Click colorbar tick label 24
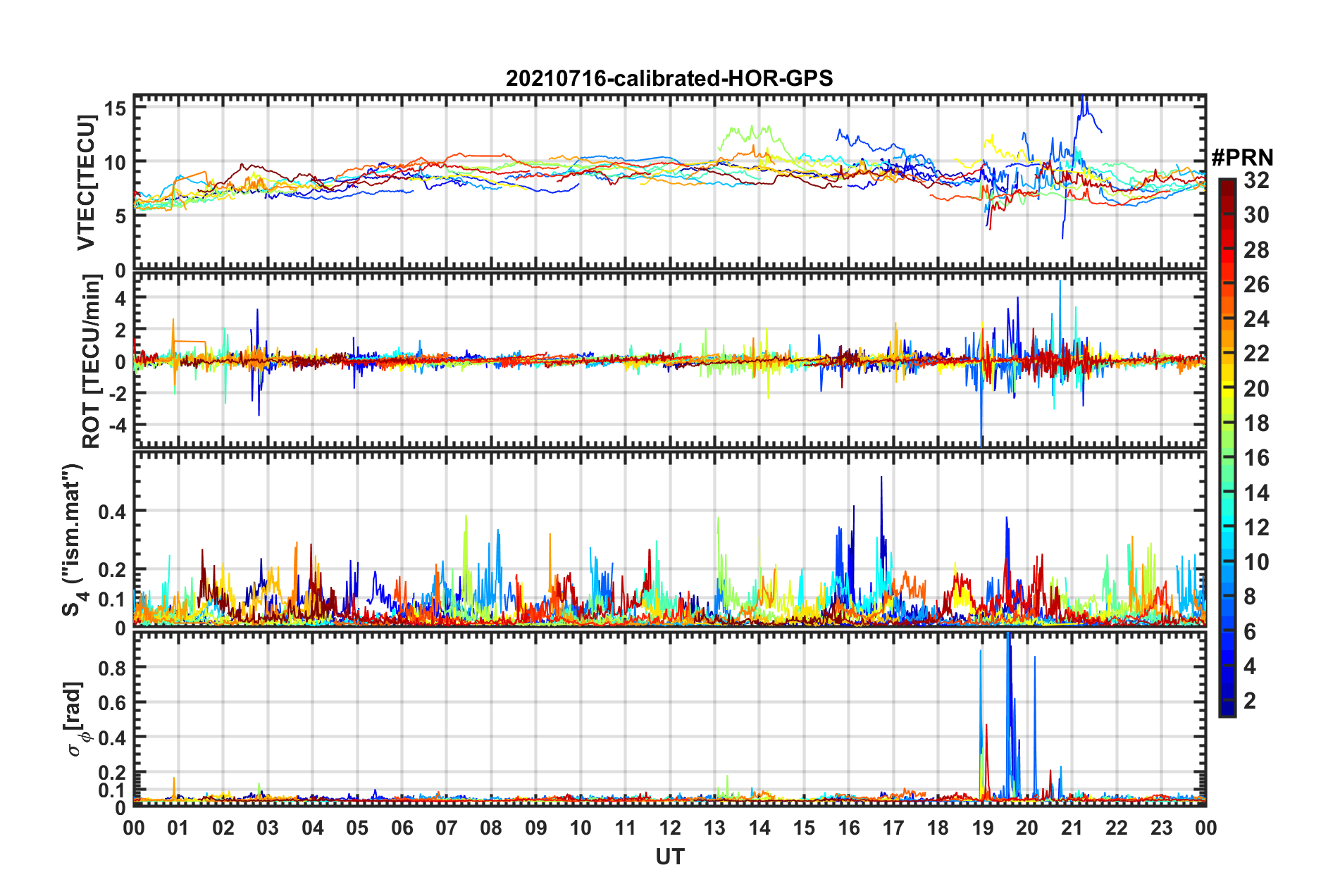 1256,319
